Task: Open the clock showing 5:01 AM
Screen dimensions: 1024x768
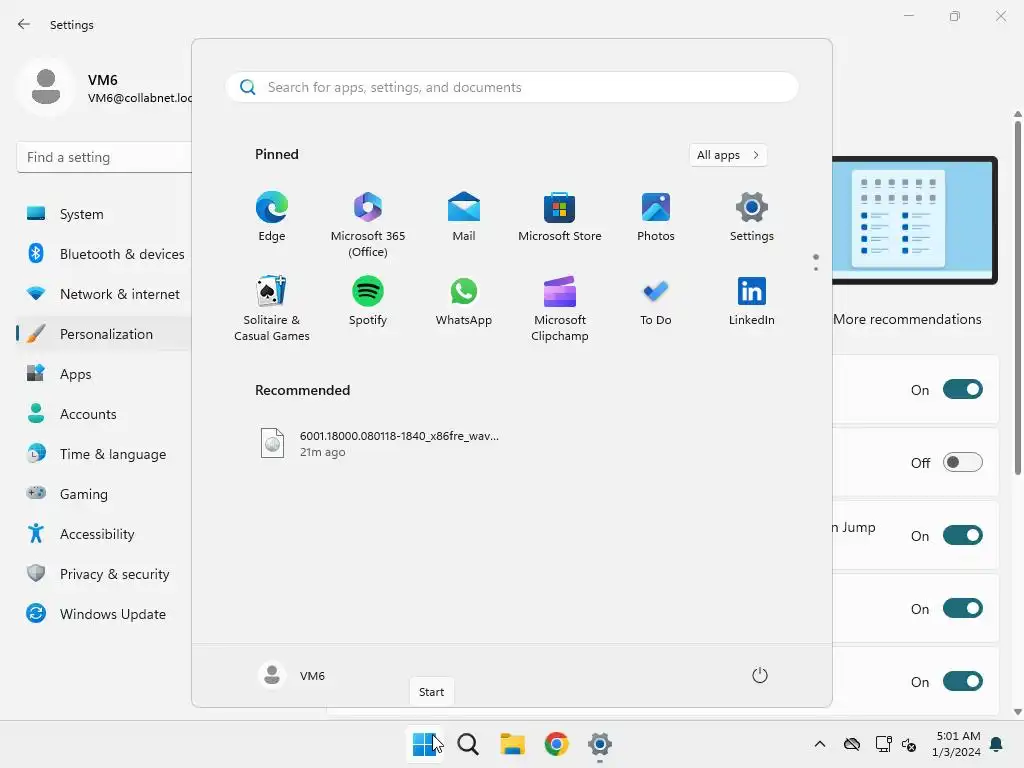Action: [x=956, y=744]
